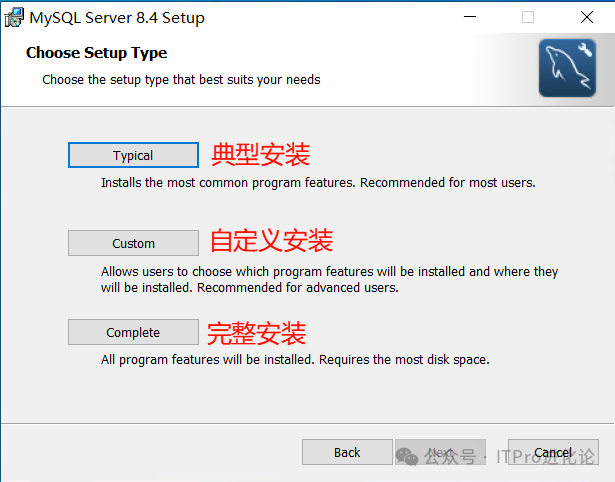615x482 pixels.
Task: Click the MySQL dolphin logo
Action: [567, 68]
